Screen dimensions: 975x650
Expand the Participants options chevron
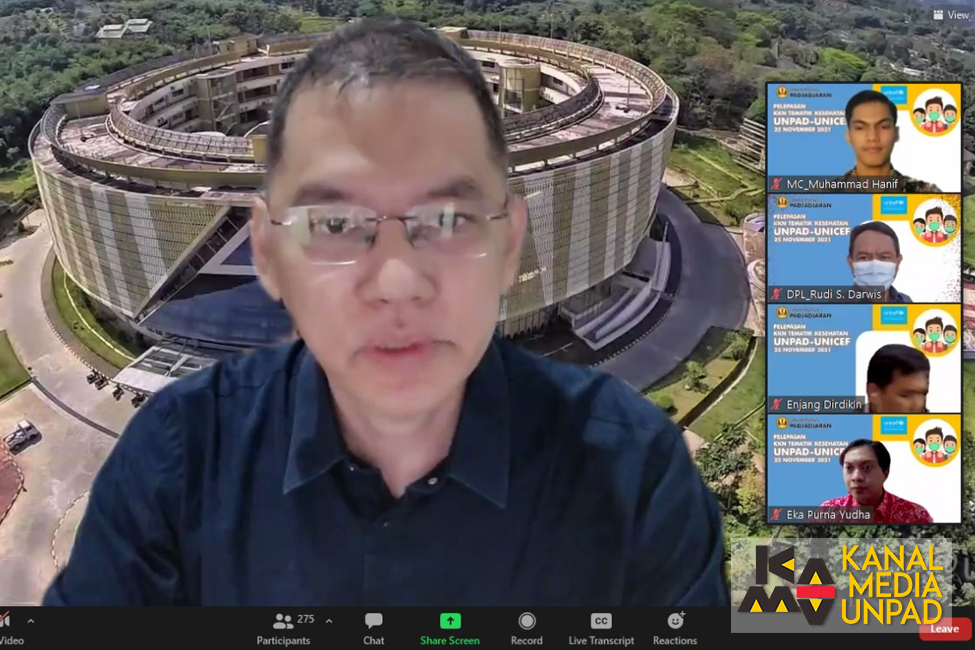[x=329, y=621]
